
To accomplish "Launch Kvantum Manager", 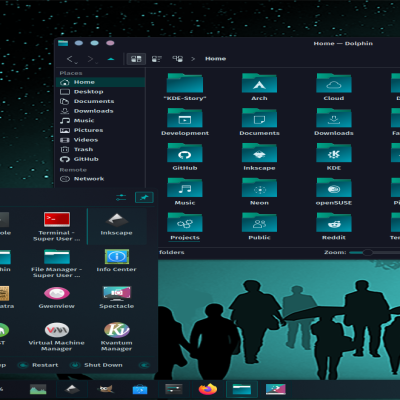I will [117, 337].
